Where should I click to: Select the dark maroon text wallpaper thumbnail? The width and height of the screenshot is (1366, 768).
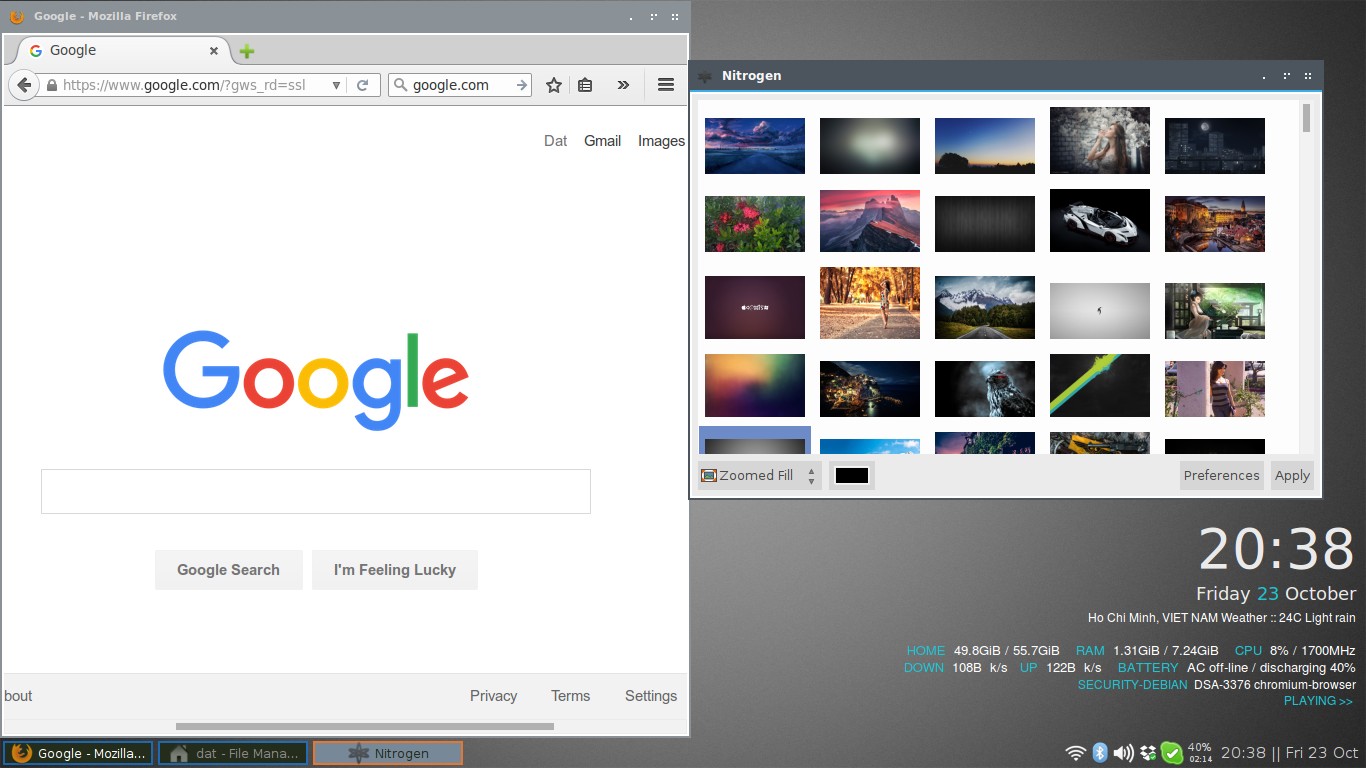click(x=755, y=308)
